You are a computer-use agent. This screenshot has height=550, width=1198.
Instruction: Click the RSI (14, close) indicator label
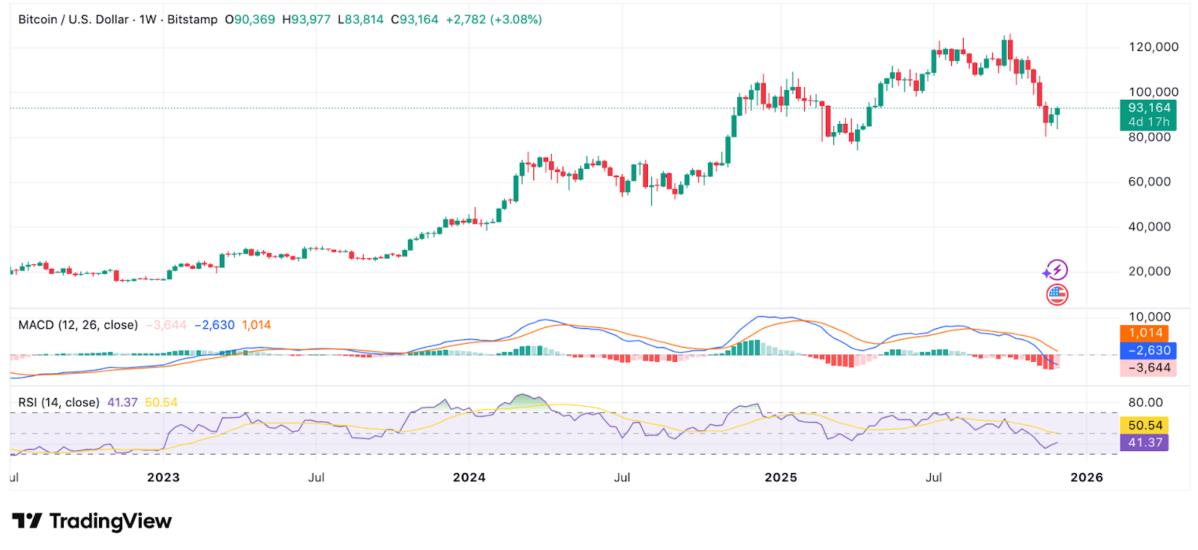(x=59, y=402)
